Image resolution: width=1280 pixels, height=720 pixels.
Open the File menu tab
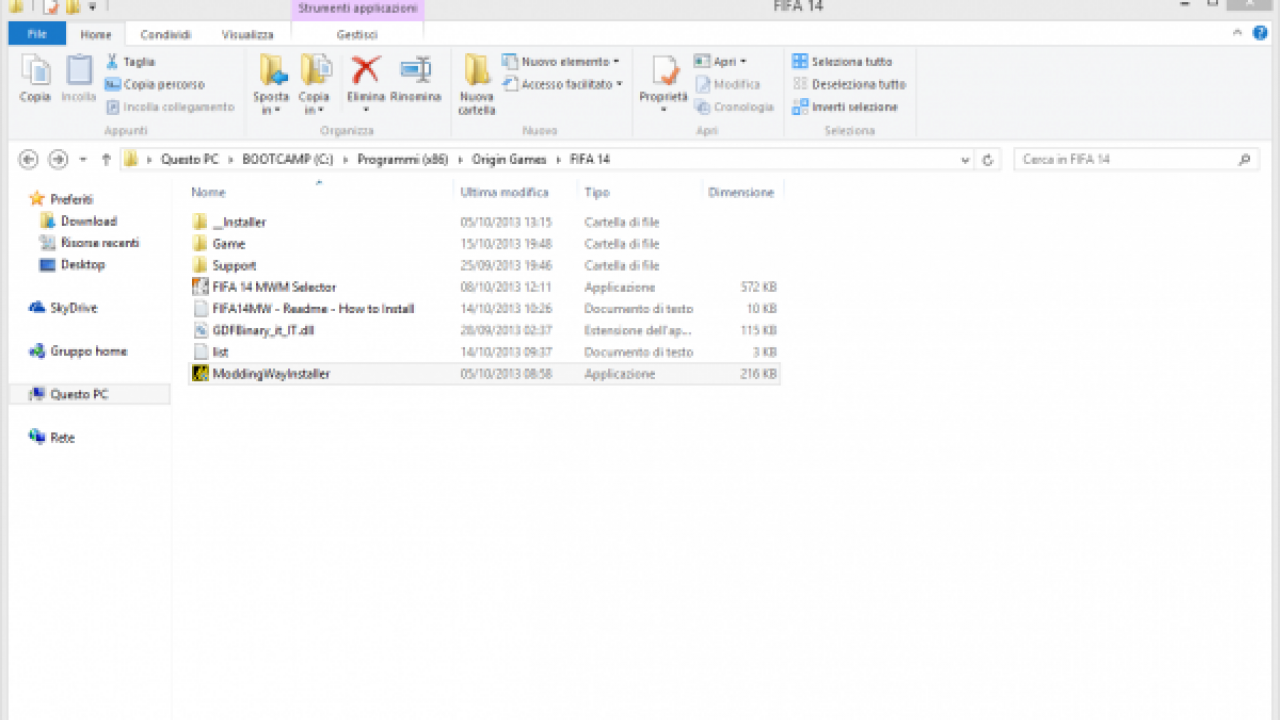click(37, 34)
